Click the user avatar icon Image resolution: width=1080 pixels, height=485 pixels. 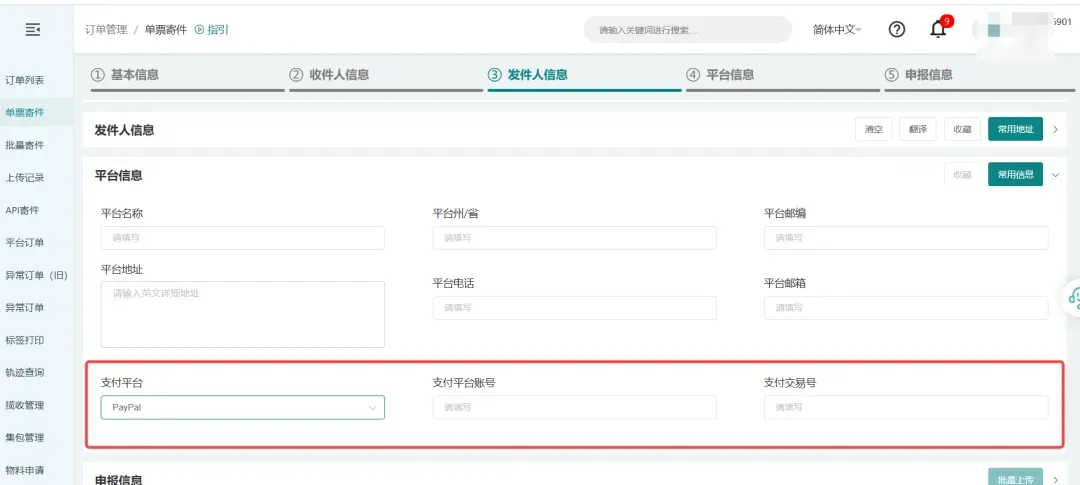pos(993,30)
